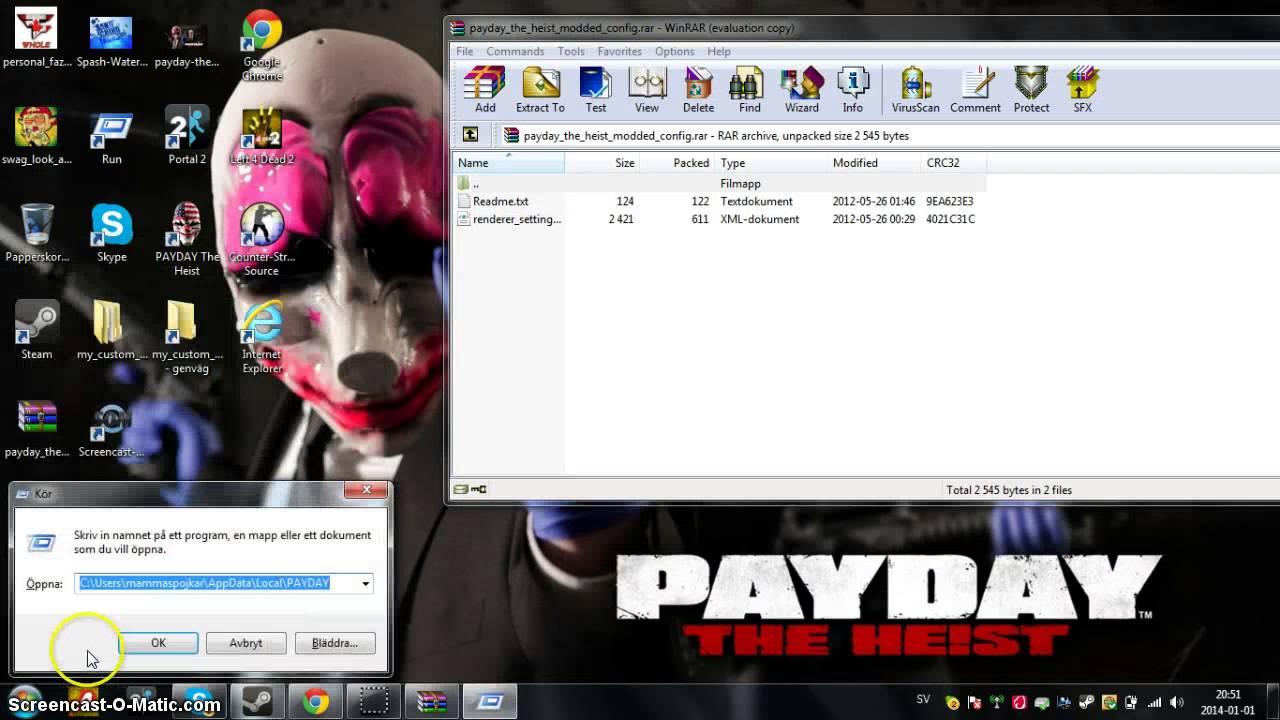Image resolution: width=1280 pixels, height=720 pixels.
Task: Open the View tool in WinRAR
Action: click(x=647, y=90)
